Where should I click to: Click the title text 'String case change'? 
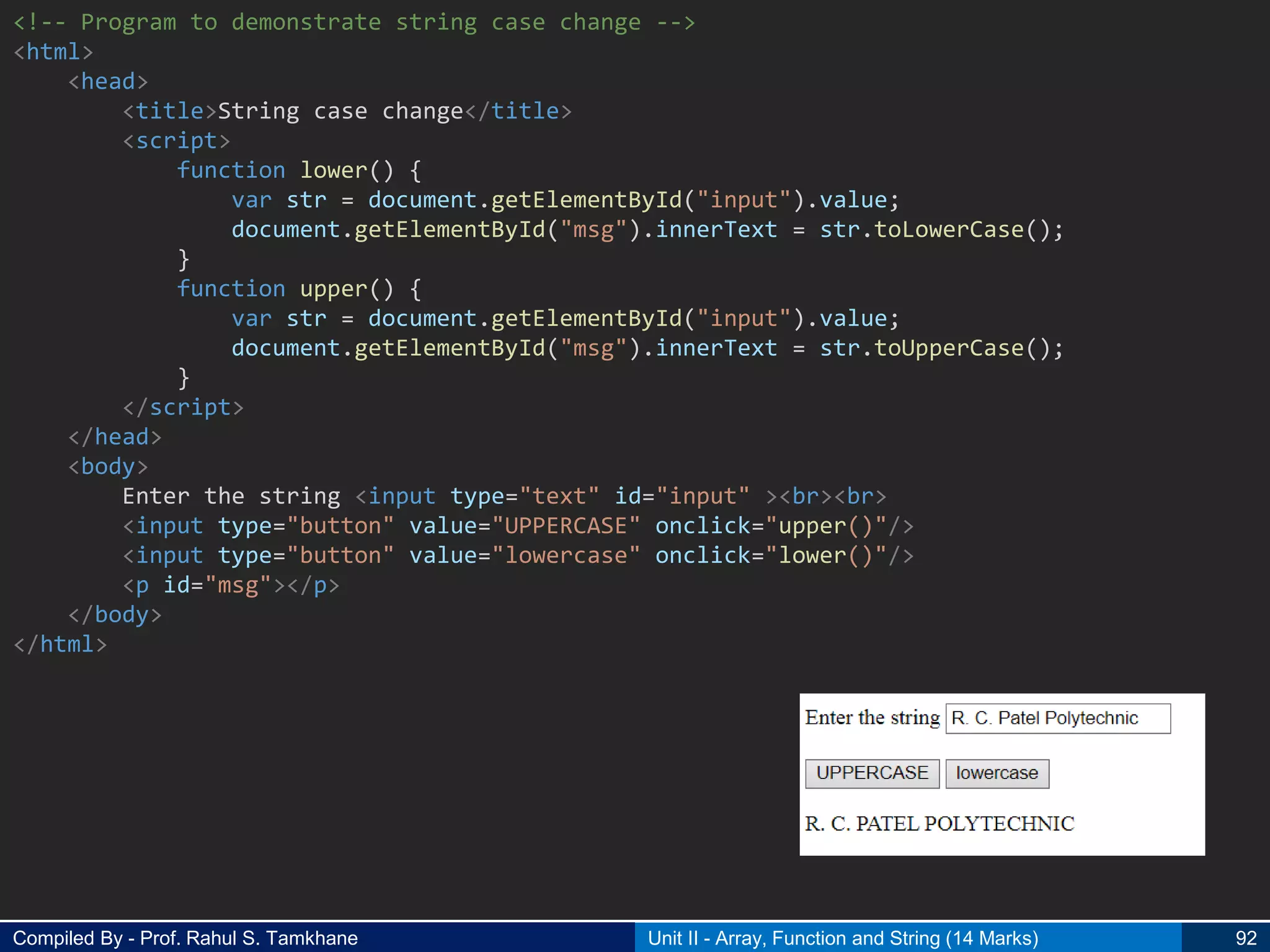(340, 112)
